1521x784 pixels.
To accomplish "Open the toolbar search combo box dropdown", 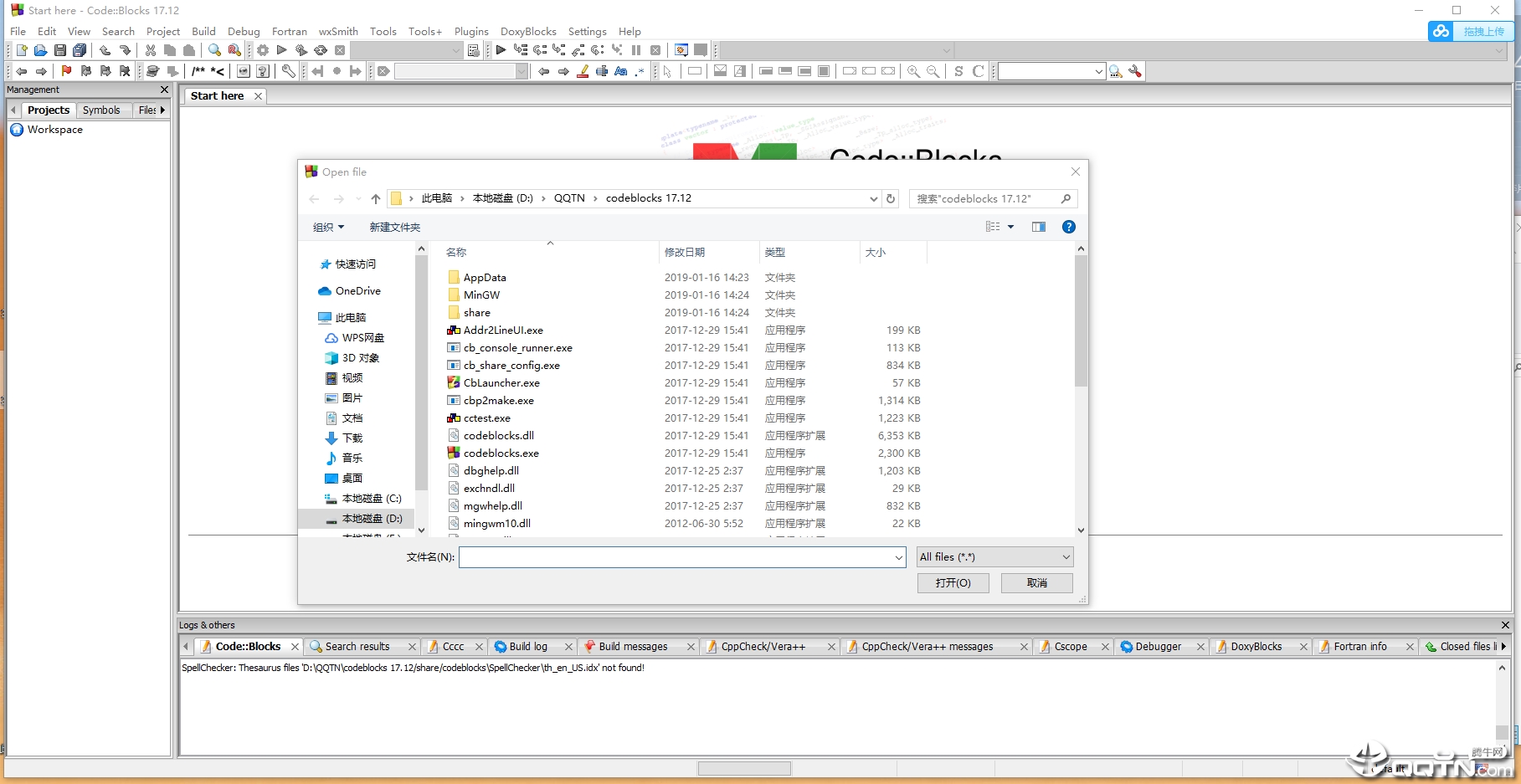I will [x=1098, y=71].
